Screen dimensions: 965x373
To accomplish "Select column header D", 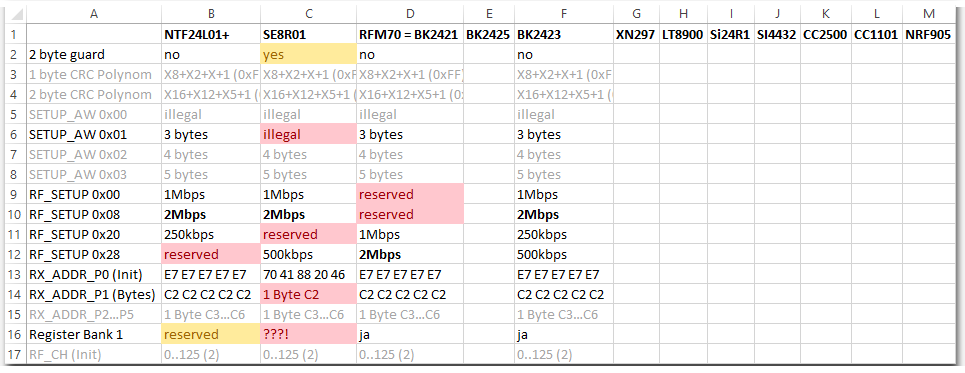I will coord(410,14).
